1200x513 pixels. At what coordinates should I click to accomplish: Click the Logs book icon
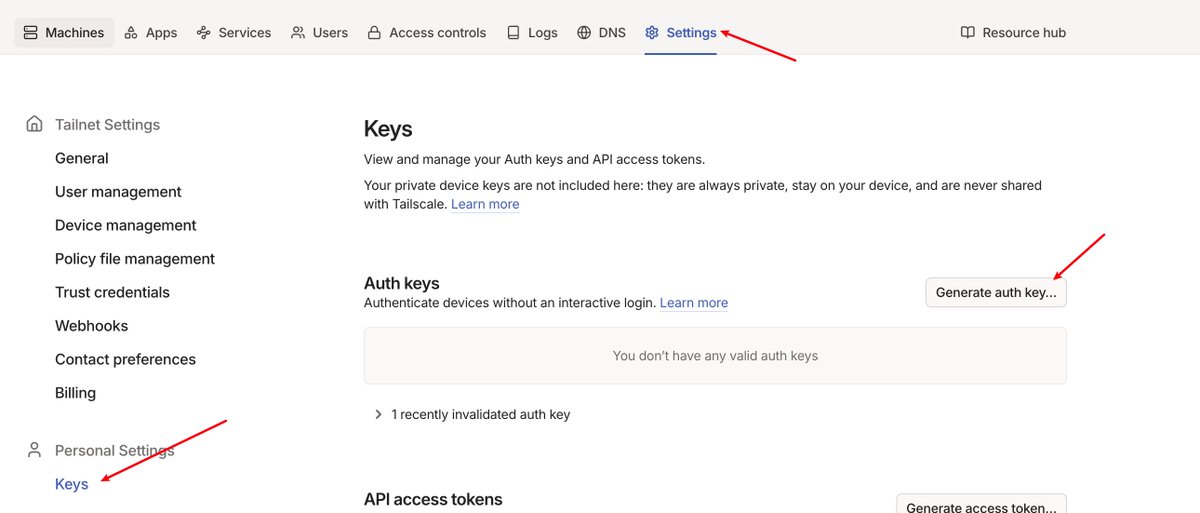tap(513, 33)
